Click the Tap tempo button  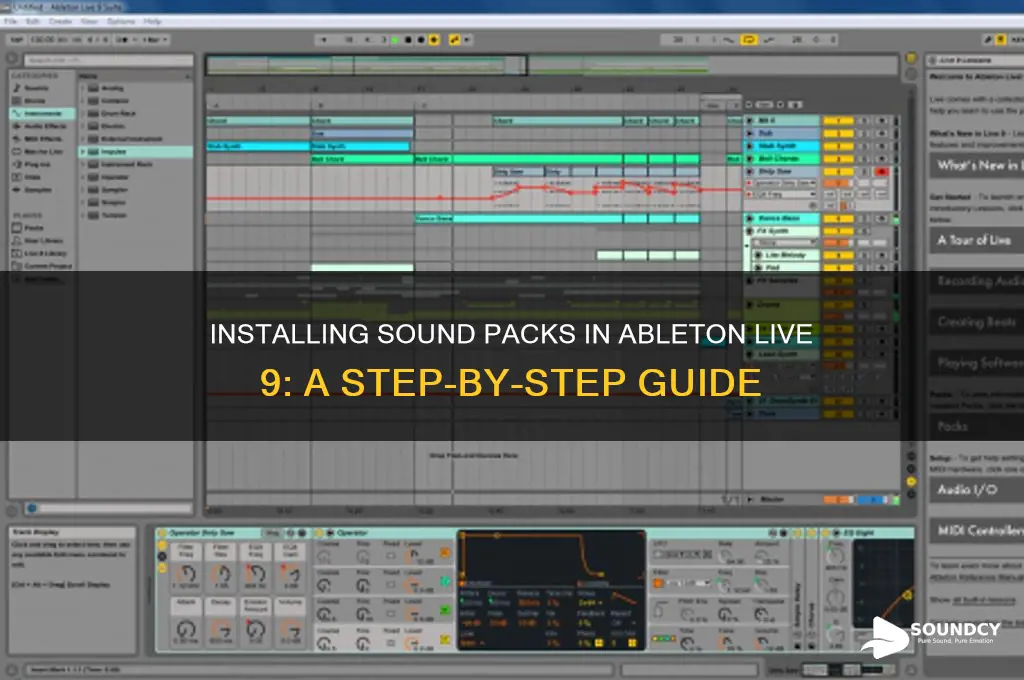pos(16,40)
